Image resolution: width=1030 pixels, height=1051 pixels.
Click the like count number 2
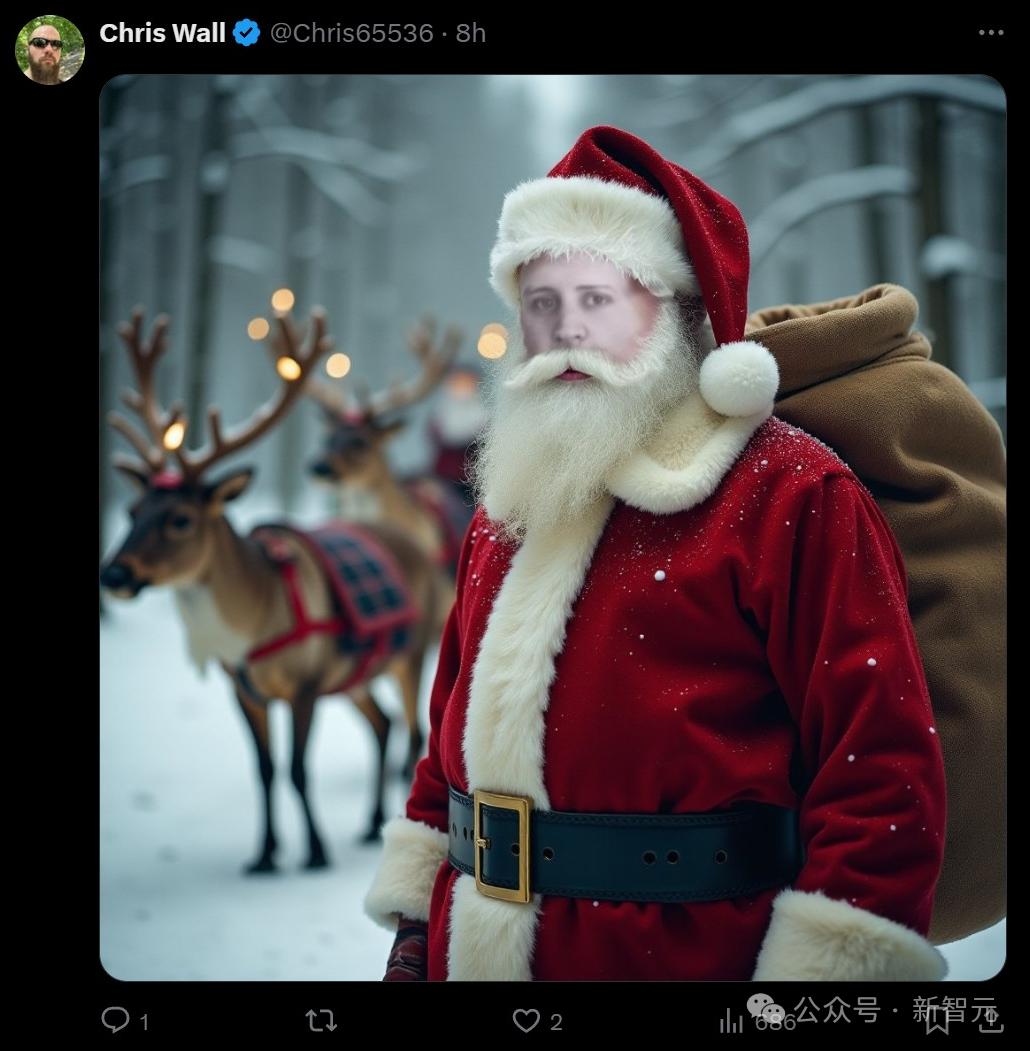556,1021
